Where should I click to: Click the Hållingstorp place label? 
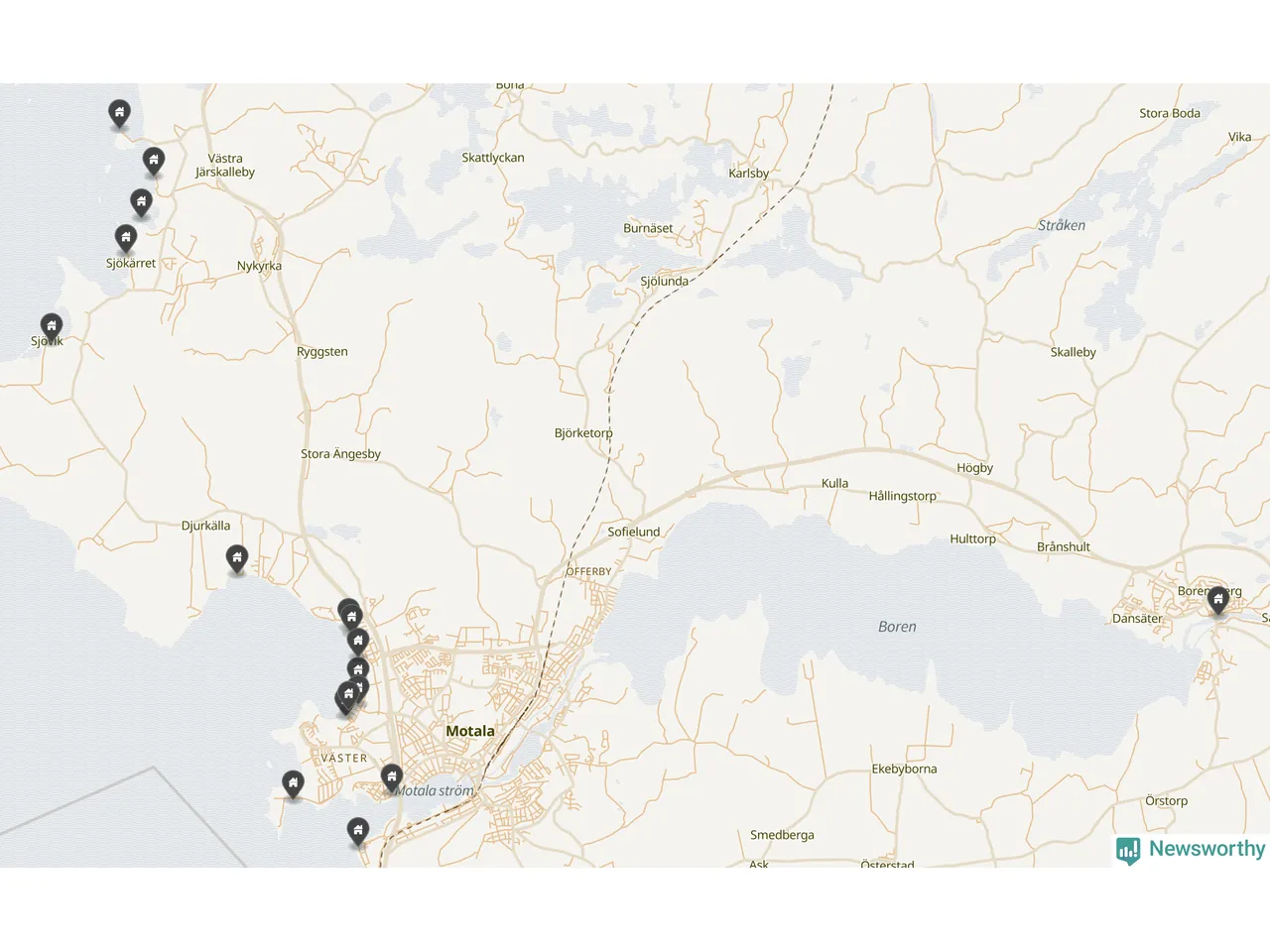point(902,496)
